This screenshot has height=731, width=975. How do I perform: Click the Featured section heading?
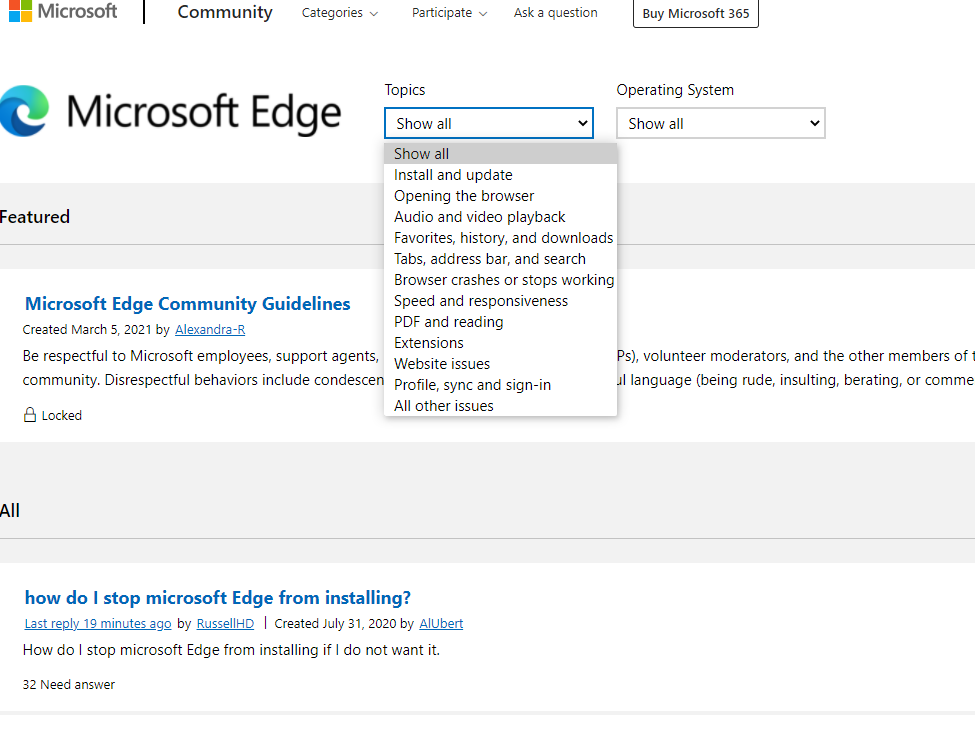tap(35, 217)
